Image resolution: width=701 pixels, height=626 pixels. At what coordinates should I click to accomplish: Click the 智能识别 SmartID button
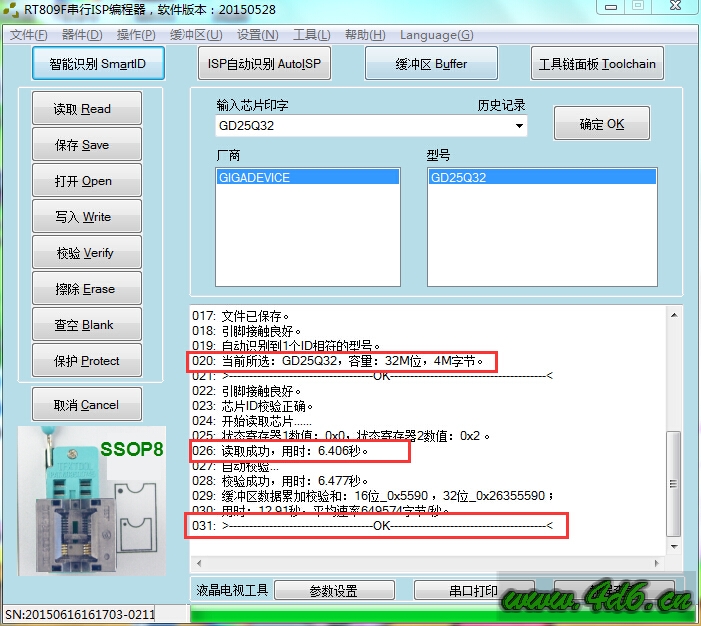[x=98, y=63]
